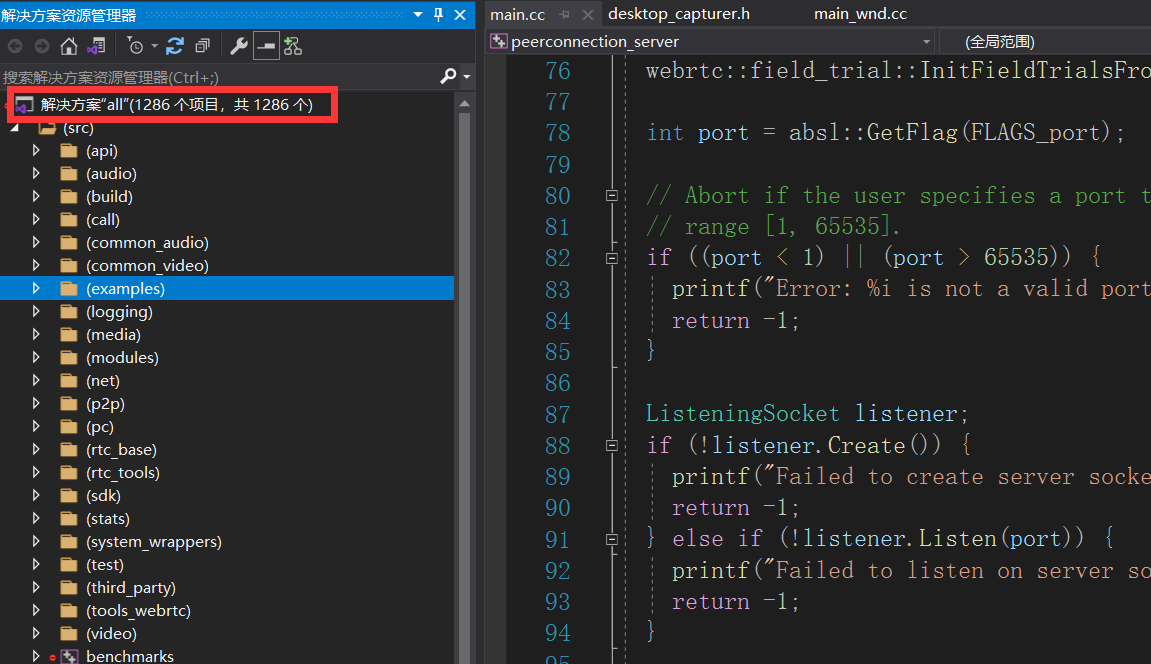The height and width of the screenshot is (664, 1151).
Task: Collapse the if block at line 82
Action: tap(611, 258)
